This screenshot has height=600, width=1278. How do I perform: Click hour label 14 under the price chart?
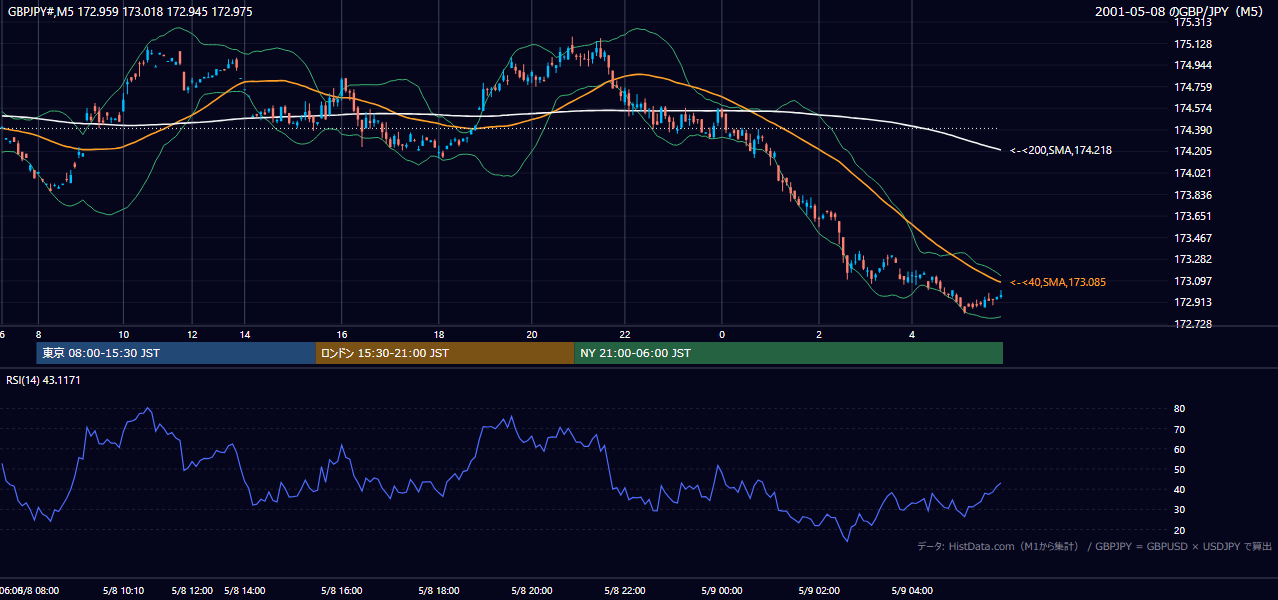[245, 334]
